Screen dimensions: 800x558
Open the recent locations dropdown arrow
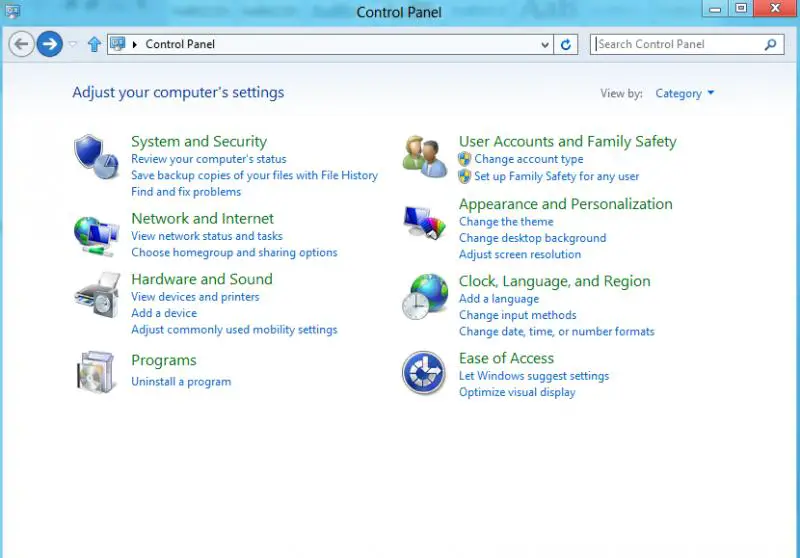pos(73,44)
